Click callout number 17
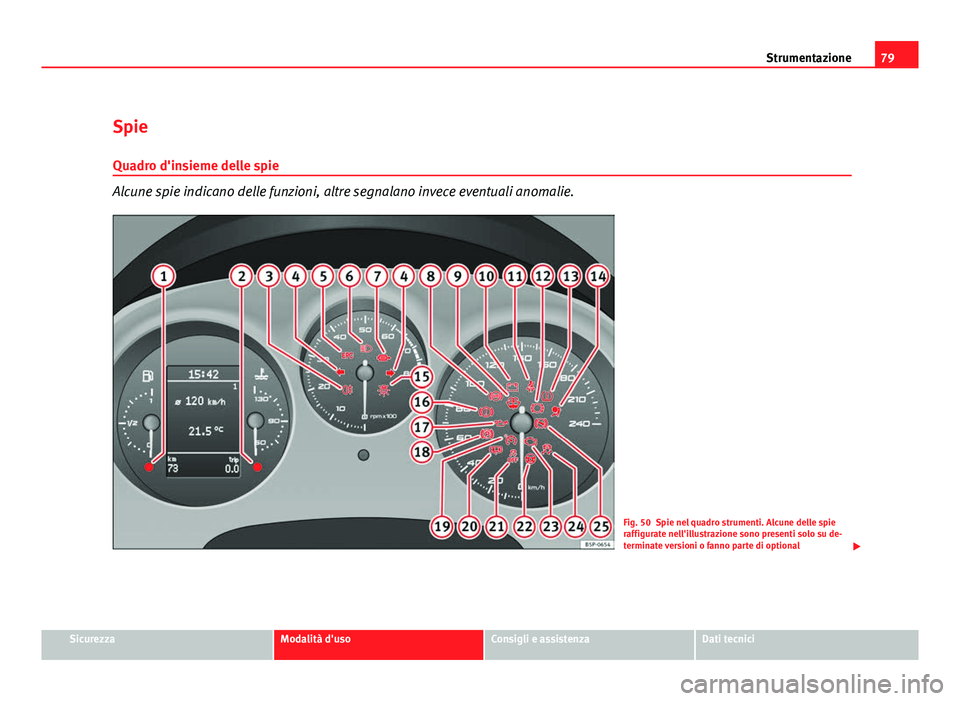The image size is (960, 701). [x=421, y=427]
